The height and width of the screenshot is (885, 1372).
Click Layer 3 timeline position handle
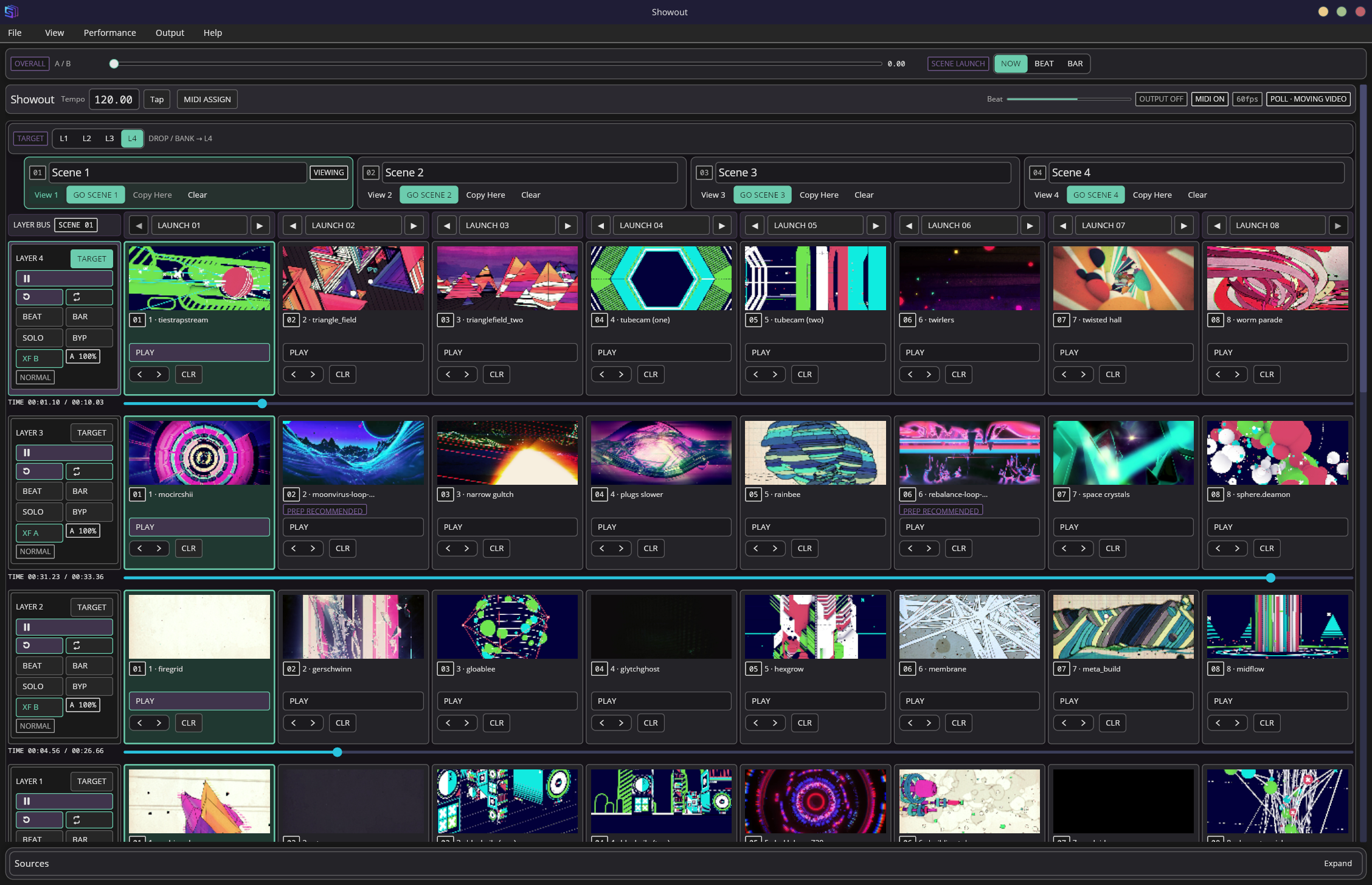(1270, 578)
